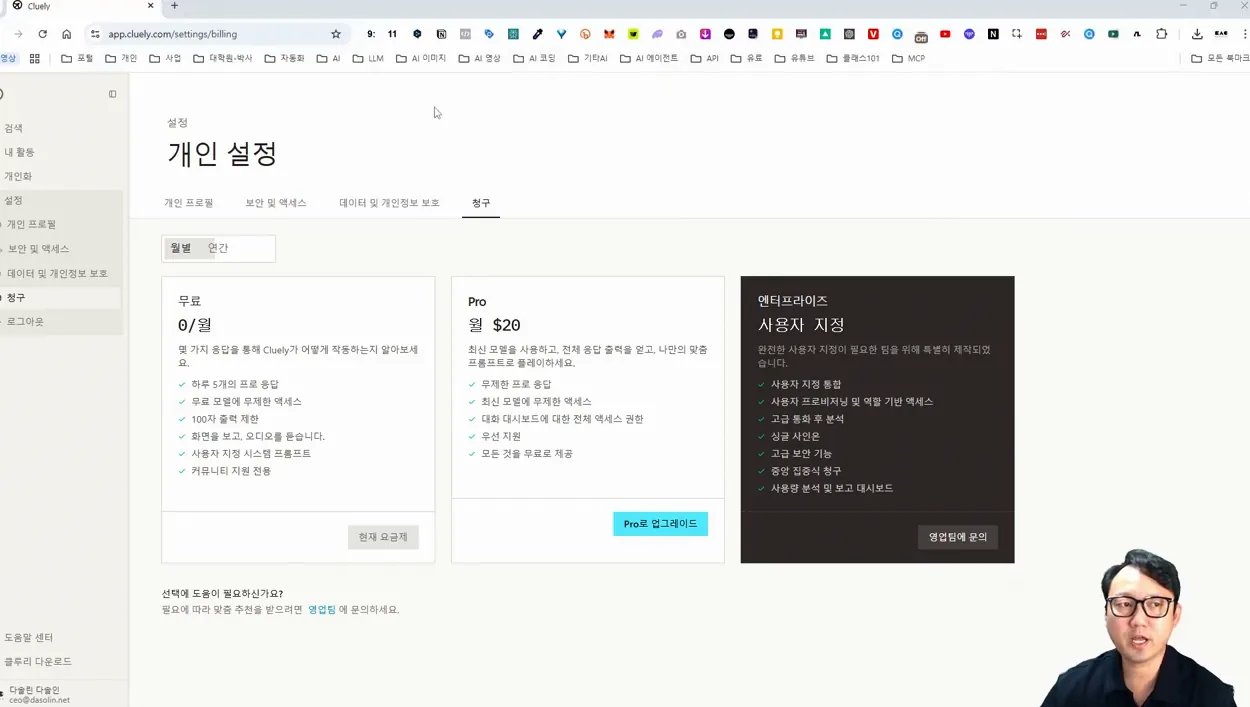Open the red V extension icon
The height and width of the screenshot is (707, 1250).
pyautogui.click(x=873, y=34)
